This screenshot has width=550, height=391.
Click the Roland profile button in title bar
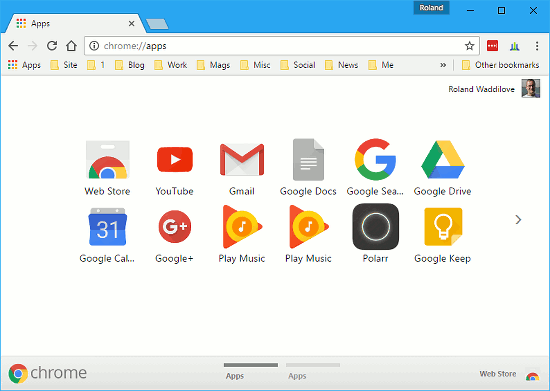pyautogui.click(x=431, y=8)
